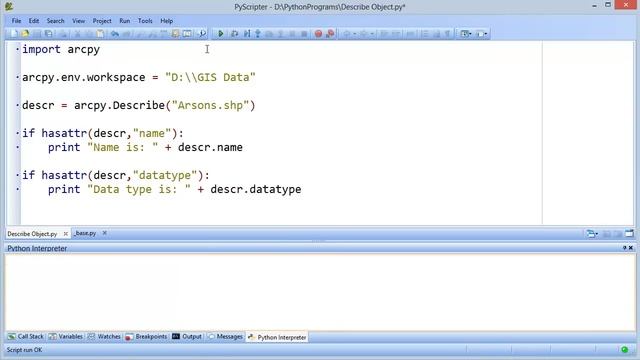Image resolution: width=640 pixels, height=360 pixels.
Task: Click the 'Script run OK' status text
Action: (24, 350)
